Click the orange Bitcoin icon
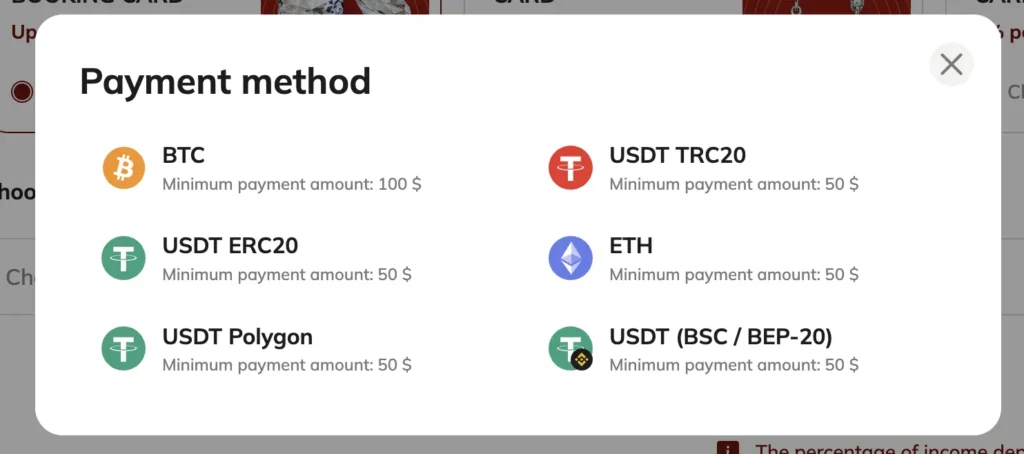 click(124, 168)
